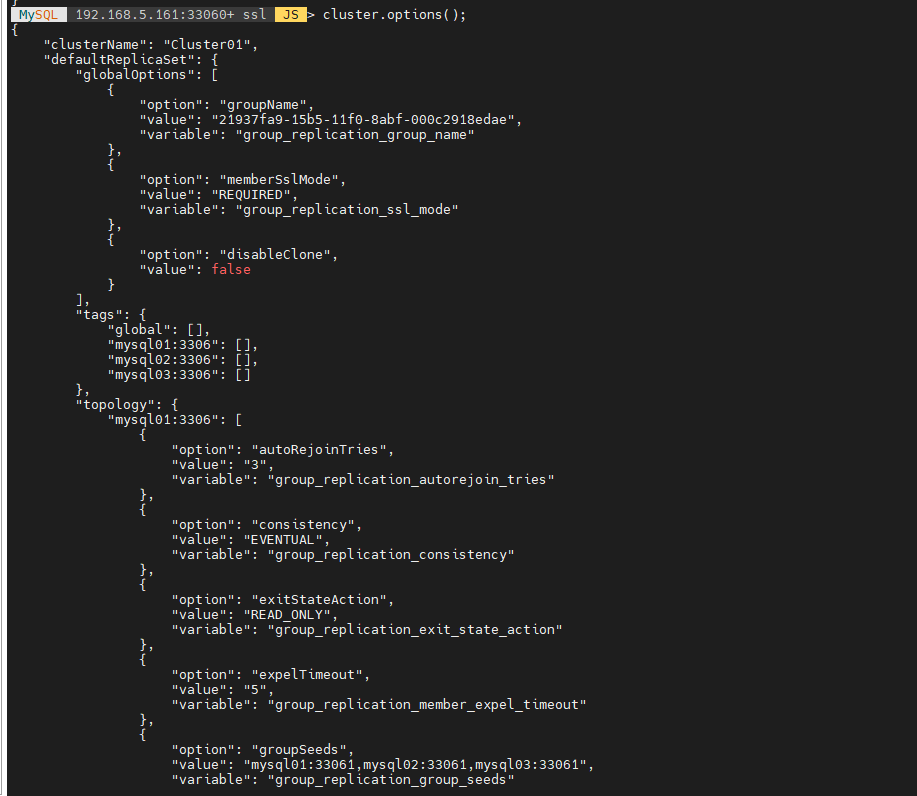Click the "clusterName": "Cluster01" line
This screenshot has width=917, height=796.
[150, 44]
